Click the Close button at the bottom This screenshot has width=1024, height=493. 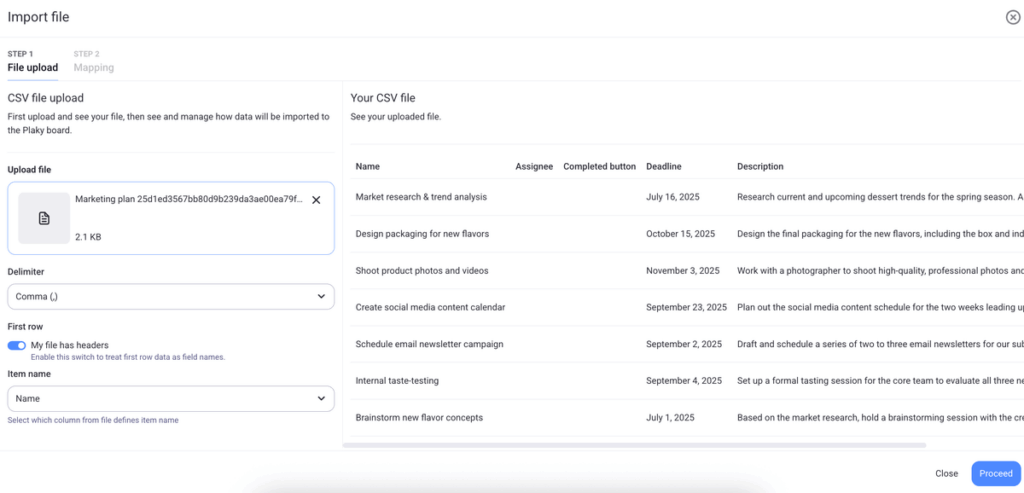tap(946, 473)
